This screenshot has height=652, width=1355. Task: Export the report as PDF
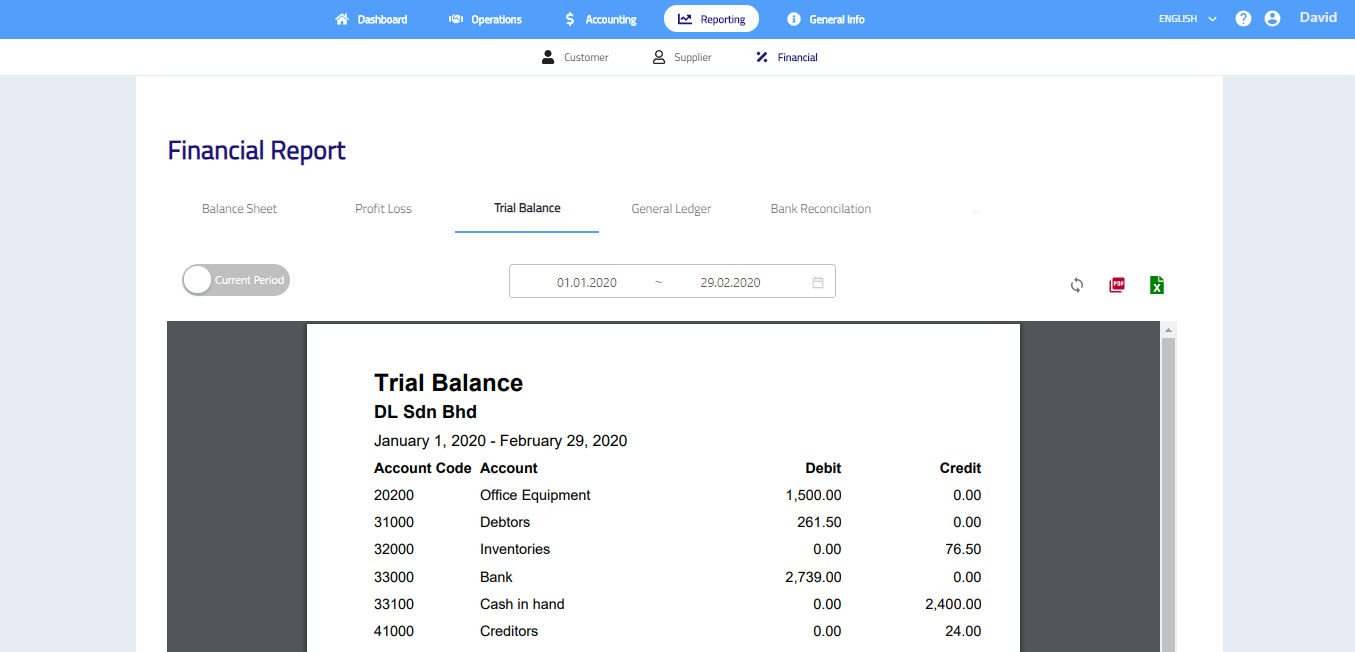click(1117, 285)
